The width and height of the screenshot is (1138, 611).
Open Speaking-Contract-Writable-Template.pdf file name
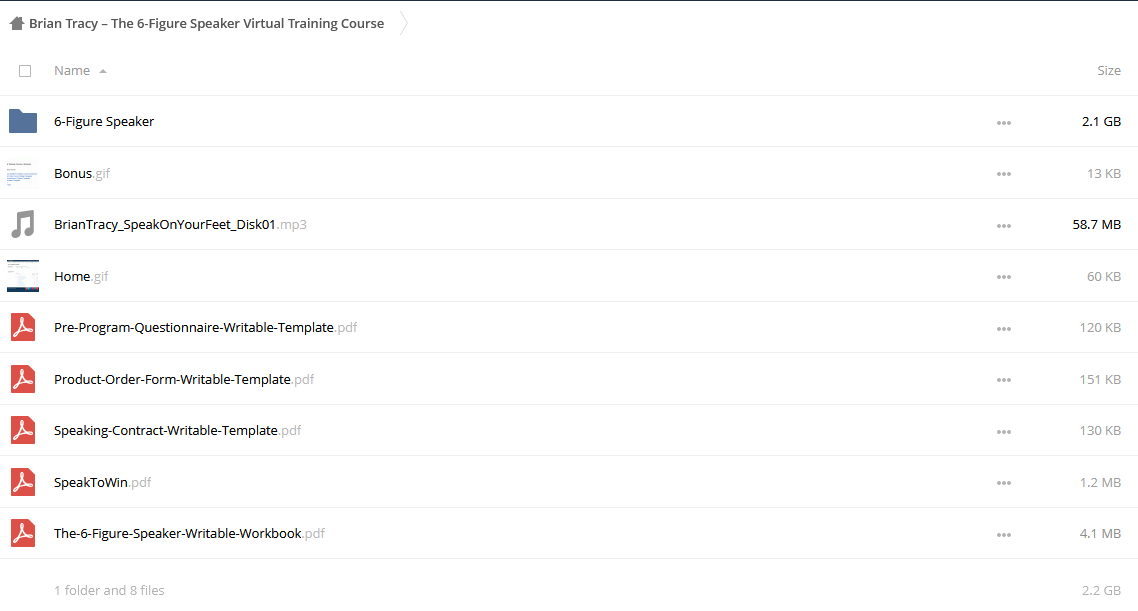[x=177, y=430]
